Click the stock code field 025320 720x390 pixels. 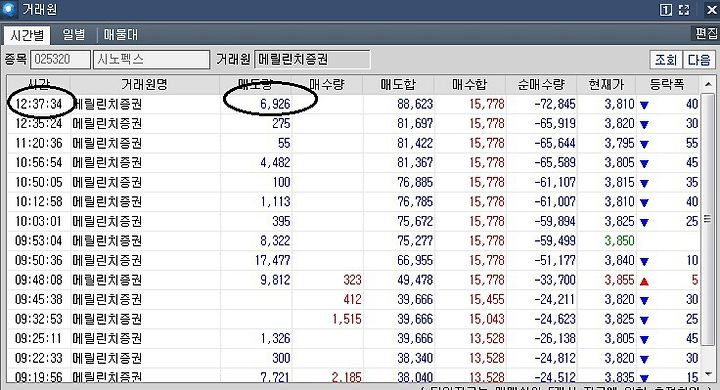tap(60, 60)
